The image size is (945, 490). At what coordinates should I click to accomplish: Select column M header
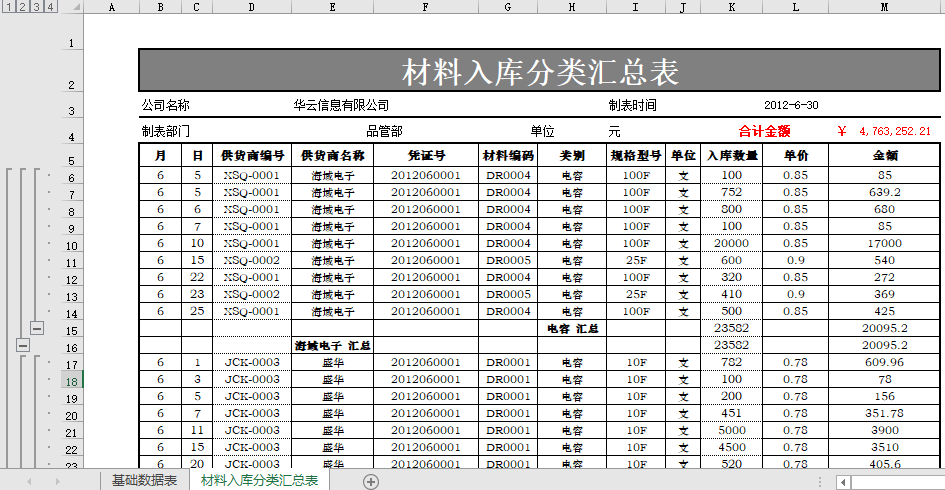point(884,7)
